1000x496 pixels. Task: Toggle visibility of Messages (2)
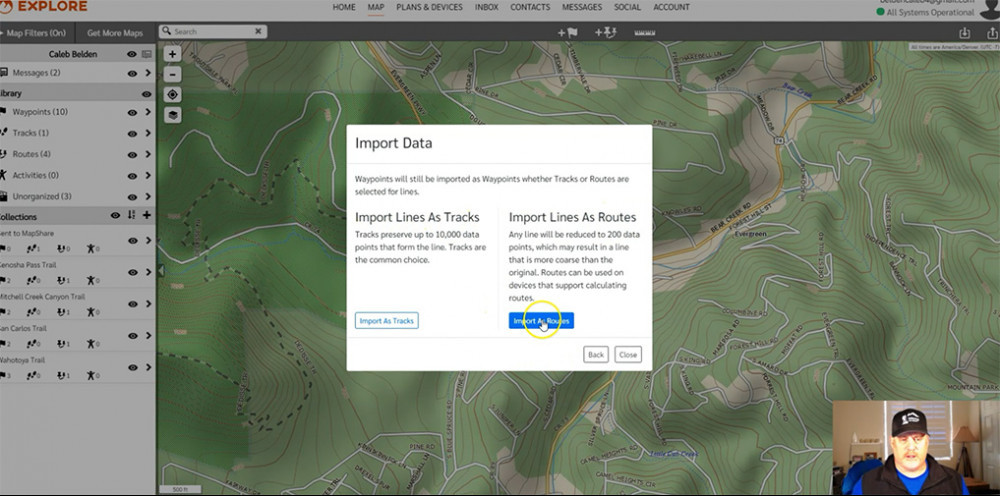click(132, 73)
